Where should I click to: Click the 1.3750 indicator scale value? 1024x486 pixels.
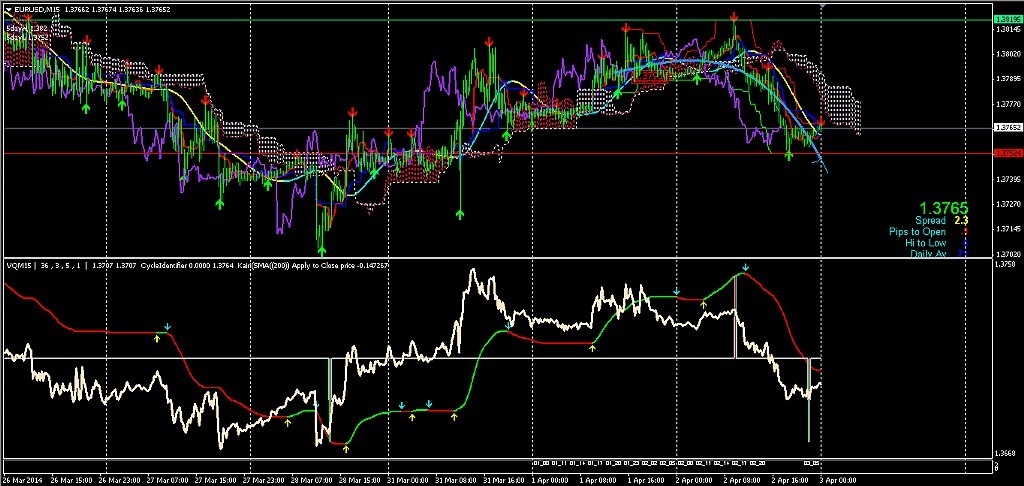(x=1003, y=264)
